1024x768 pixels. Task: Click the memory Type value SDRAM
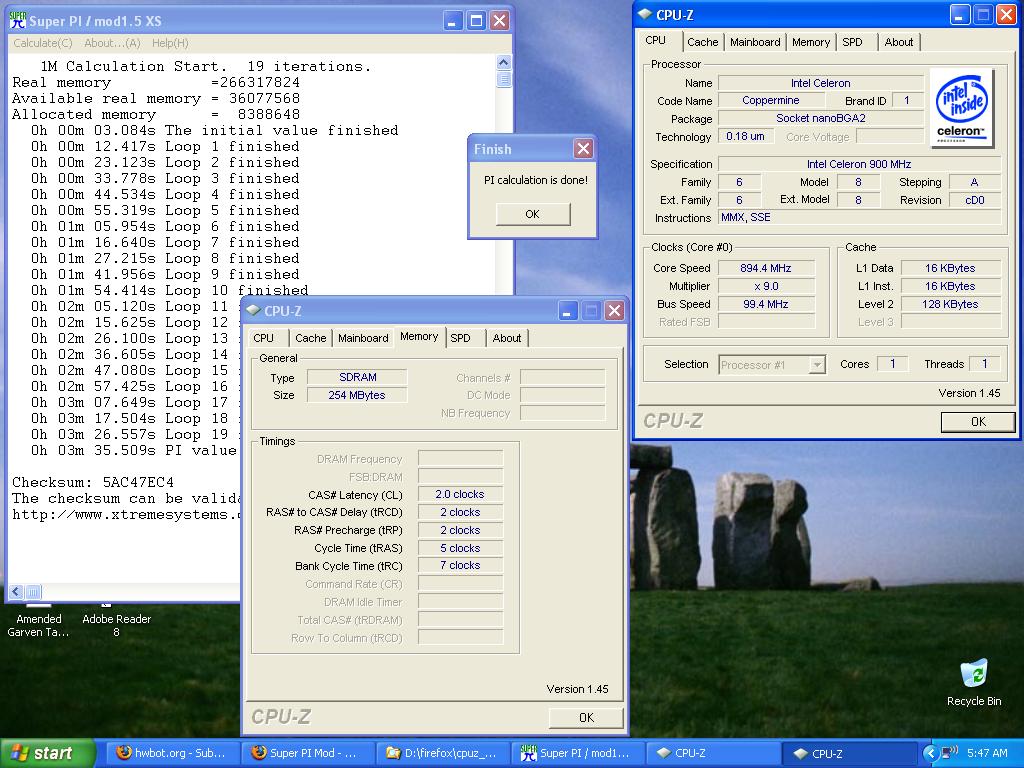357,377
